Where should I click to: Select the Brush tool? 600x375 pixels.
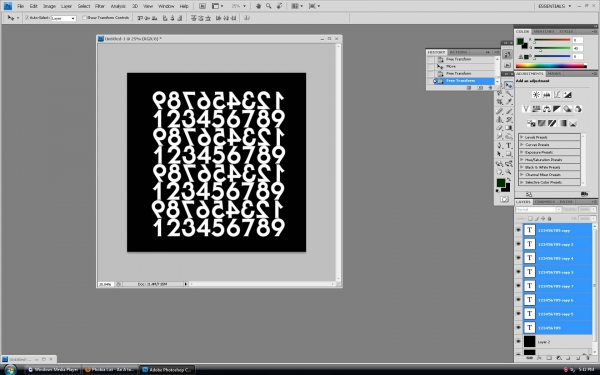509,111
